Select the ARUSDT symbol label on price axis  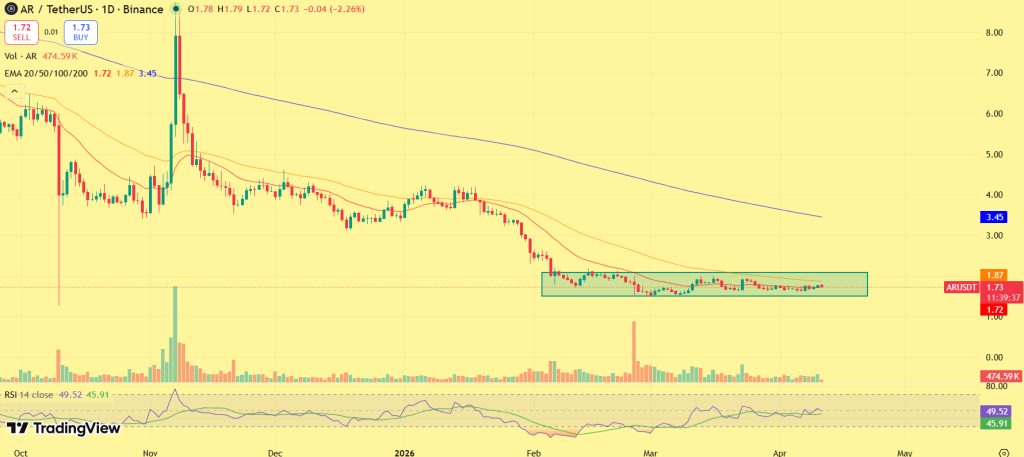(964, 287)
